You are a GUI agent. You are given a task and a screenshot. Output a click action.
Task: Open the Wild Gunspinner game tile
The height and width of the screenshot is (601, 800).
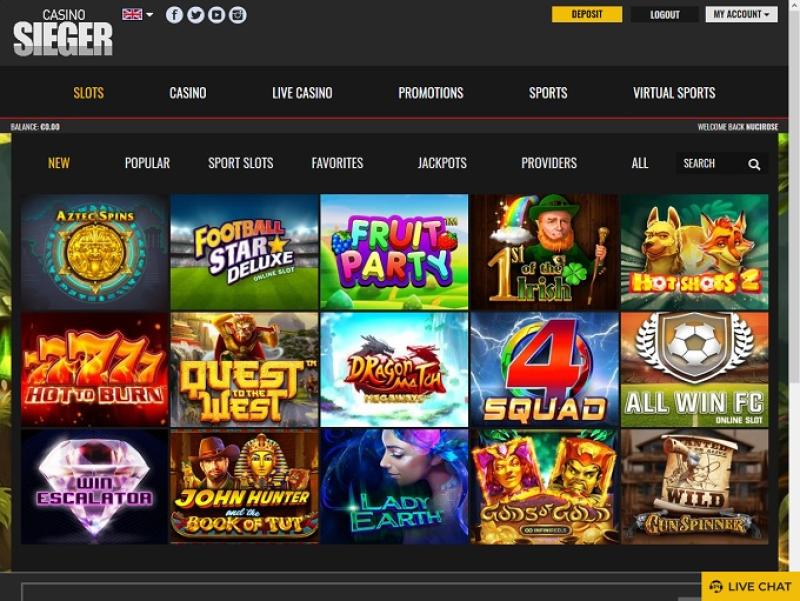pyautogui.click(x=694, y=487)
